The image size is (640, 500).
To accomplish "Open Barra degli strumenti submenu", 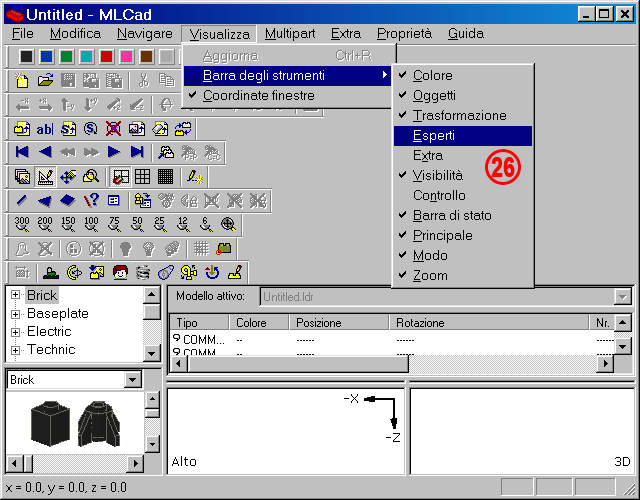I will [287, 76].
